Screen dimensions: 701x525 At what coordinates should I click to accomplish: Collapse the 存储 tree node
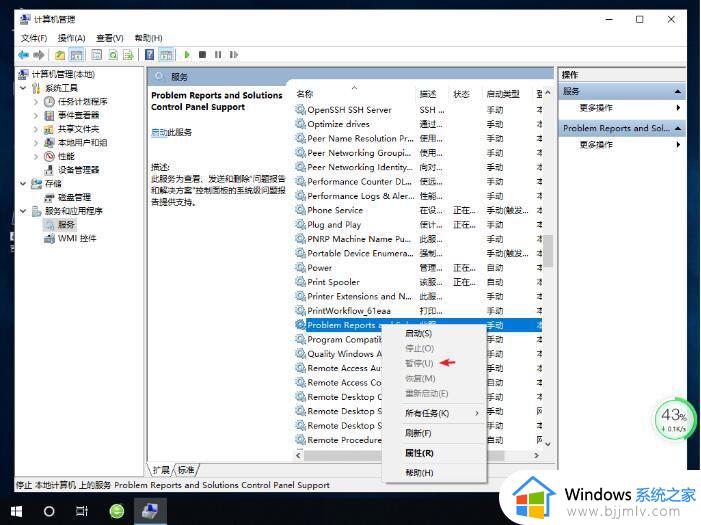[23, 183]
